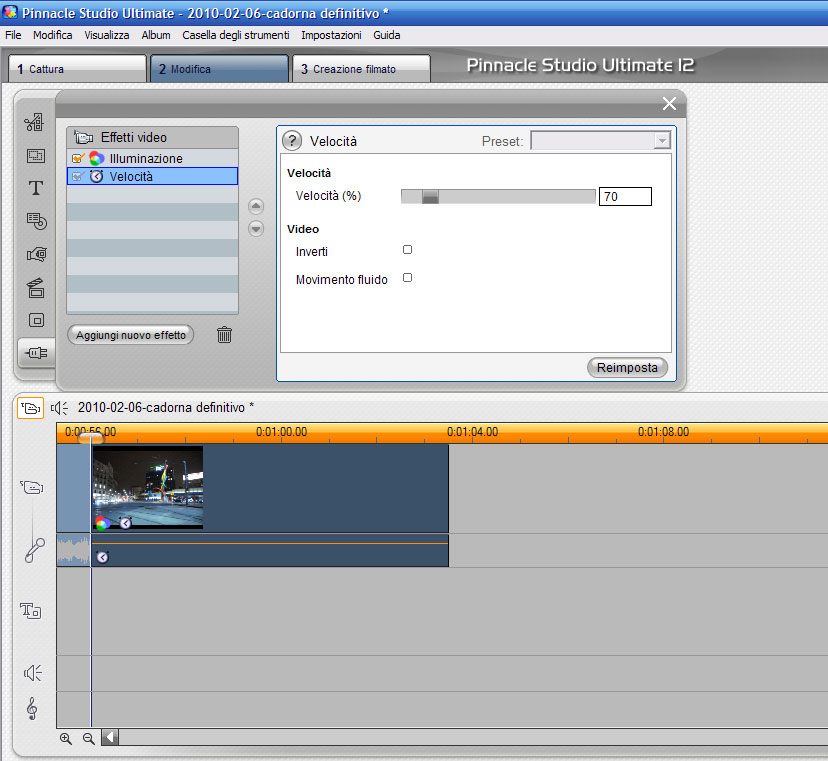The height and width of the screenshot is (761, 828).
Task: Click the 0:01:04.00 mark on timescale
Action: point(472,431)
